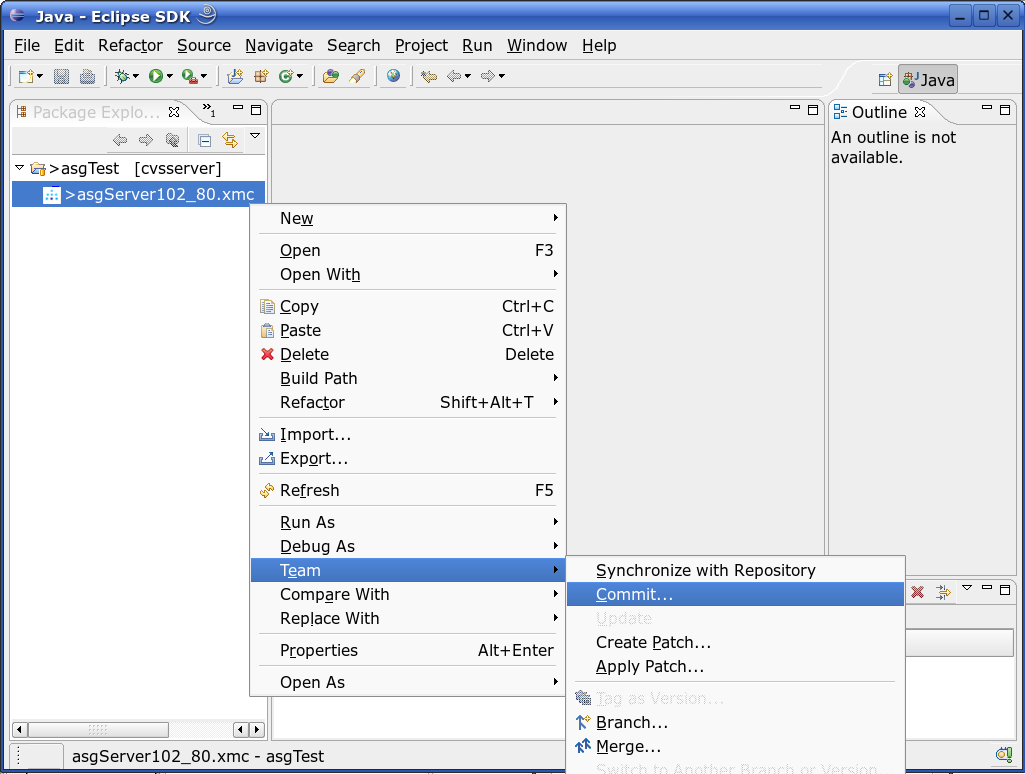
Task: Toggle Link with Editor in Package Explorer
Action: pyautogui.click(x=229, y=140)
